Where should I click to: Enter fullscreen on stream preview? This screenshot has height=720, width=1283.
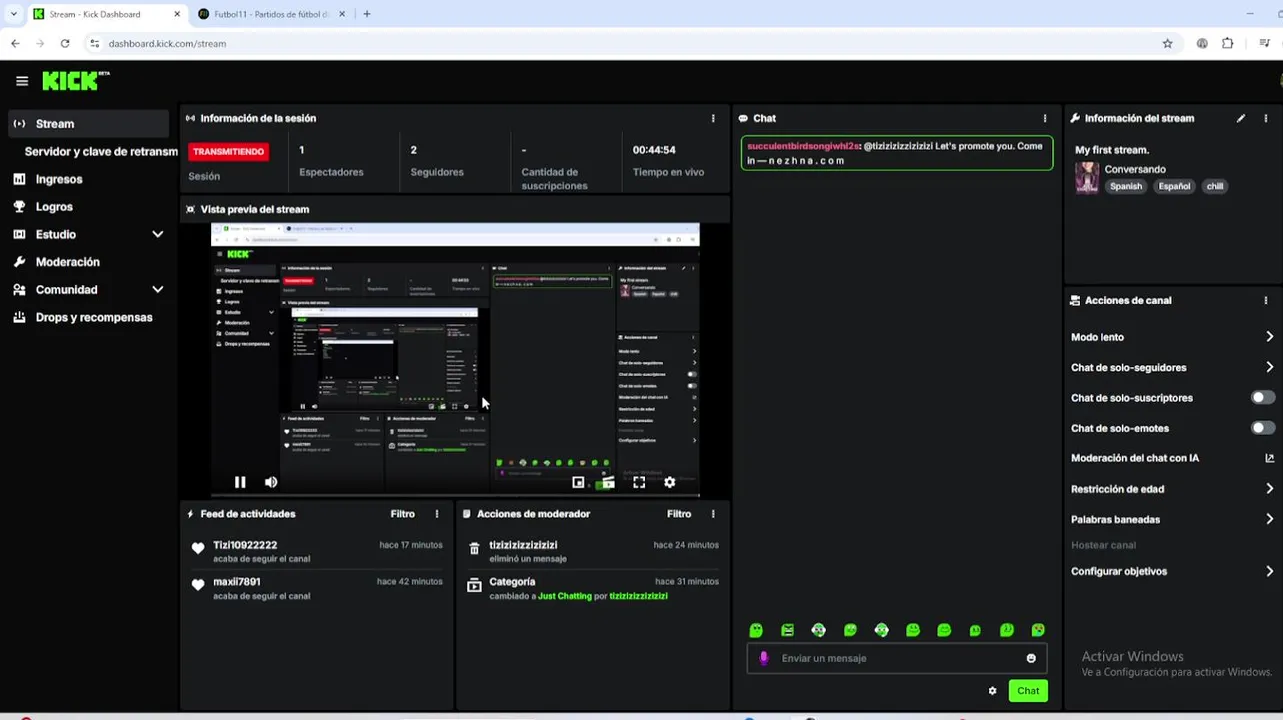coord(639,482)
